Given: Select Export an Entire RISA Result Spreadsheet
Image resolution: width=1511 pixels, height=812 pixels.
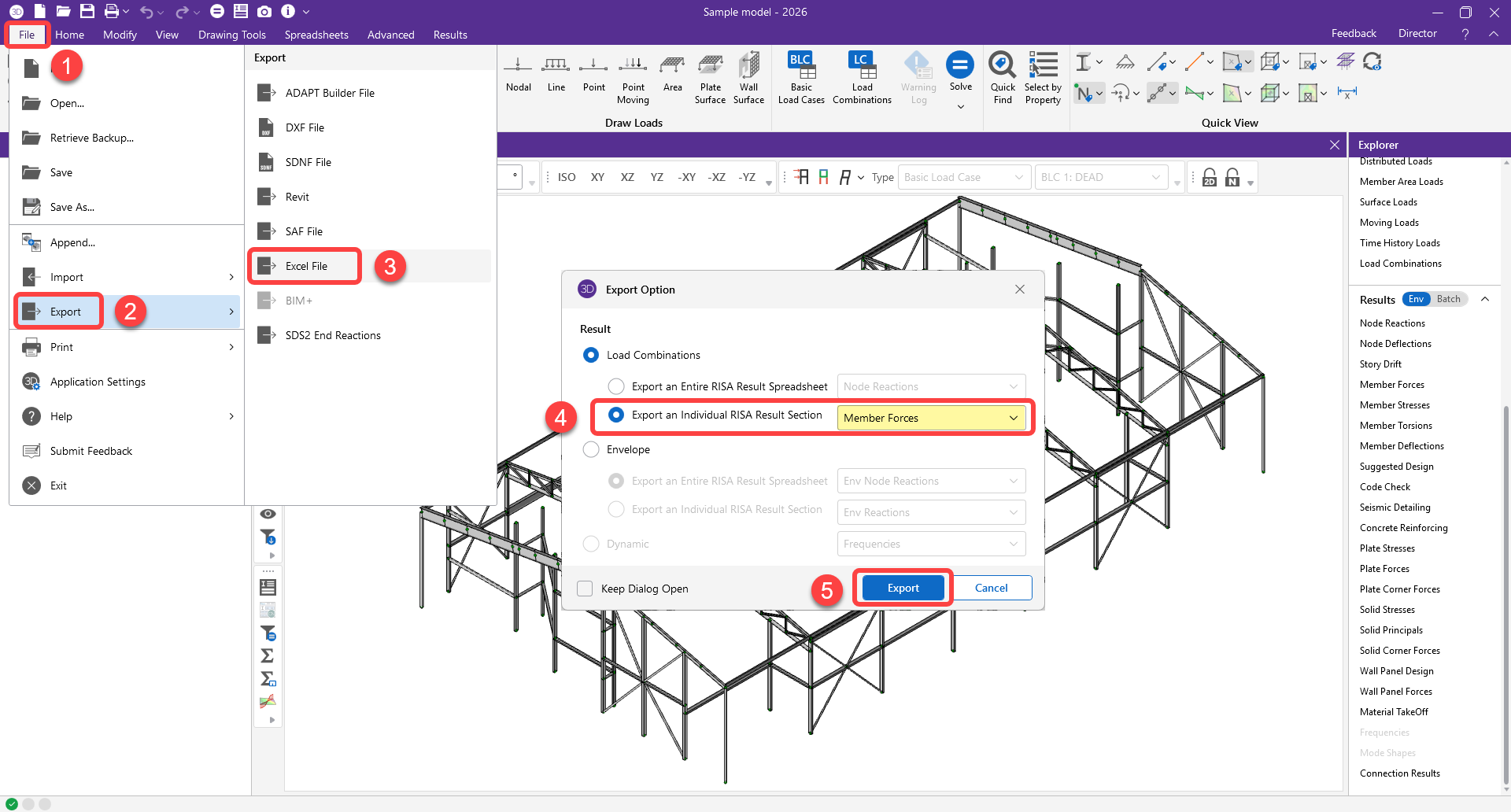Looking at the screenshot, I should pyautogui.click(x=616, y=386).
